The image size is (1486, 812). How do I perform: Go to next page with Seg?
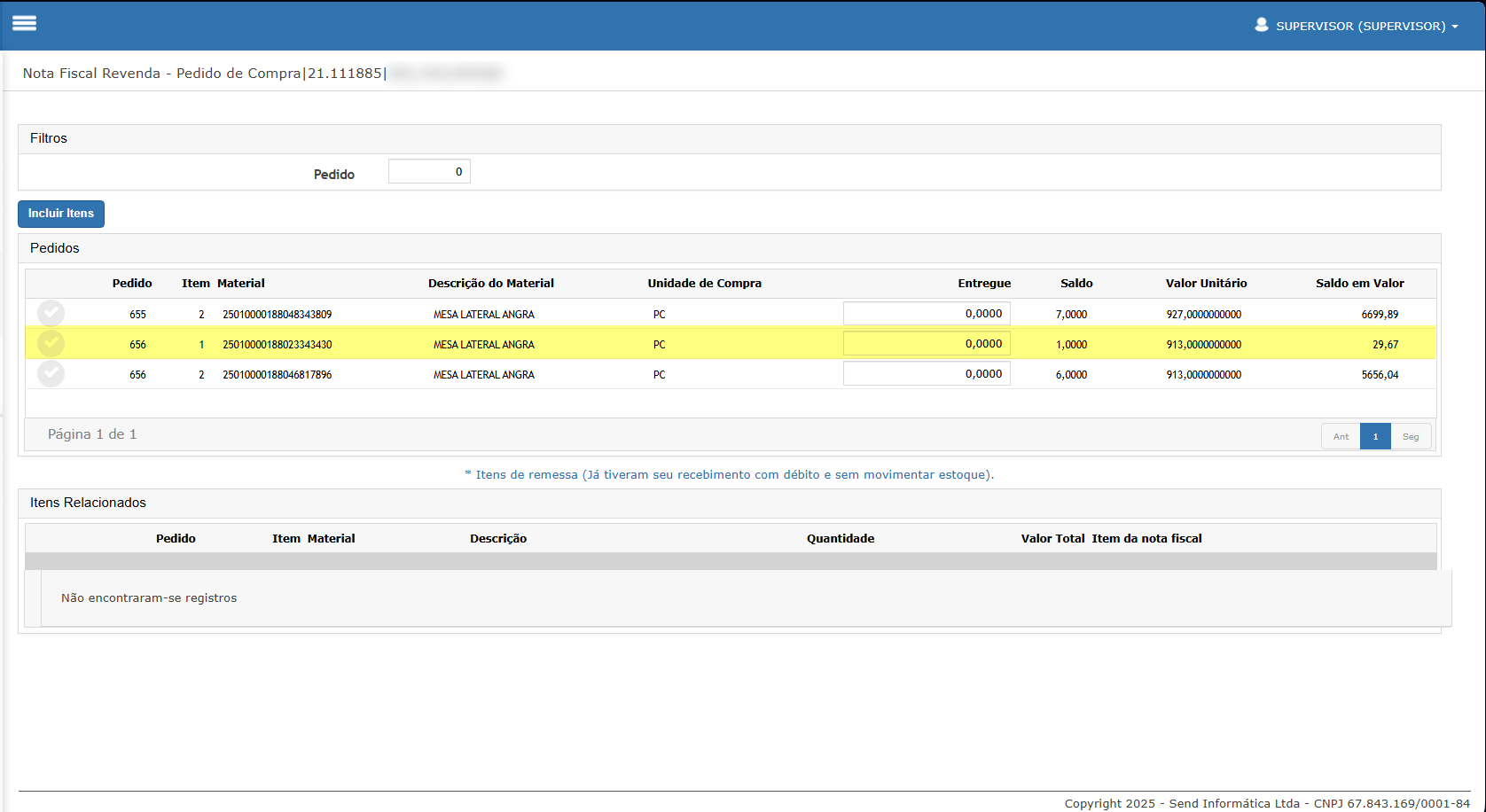(x=1411, y=436)
